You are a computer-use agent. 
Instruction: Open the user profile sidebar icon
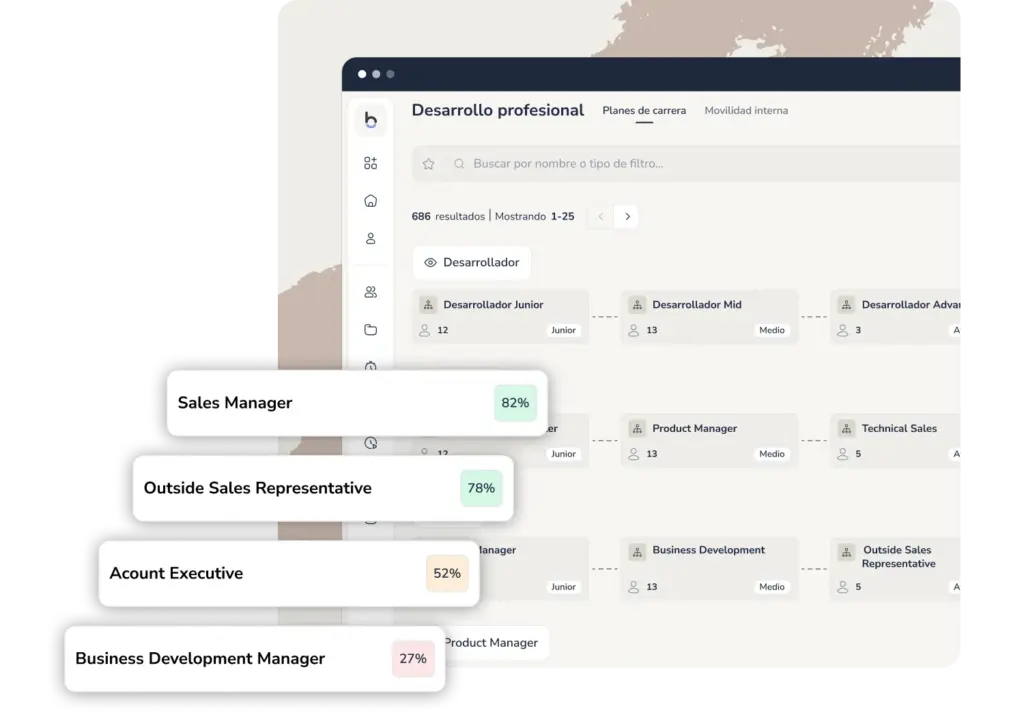[371, 239]
